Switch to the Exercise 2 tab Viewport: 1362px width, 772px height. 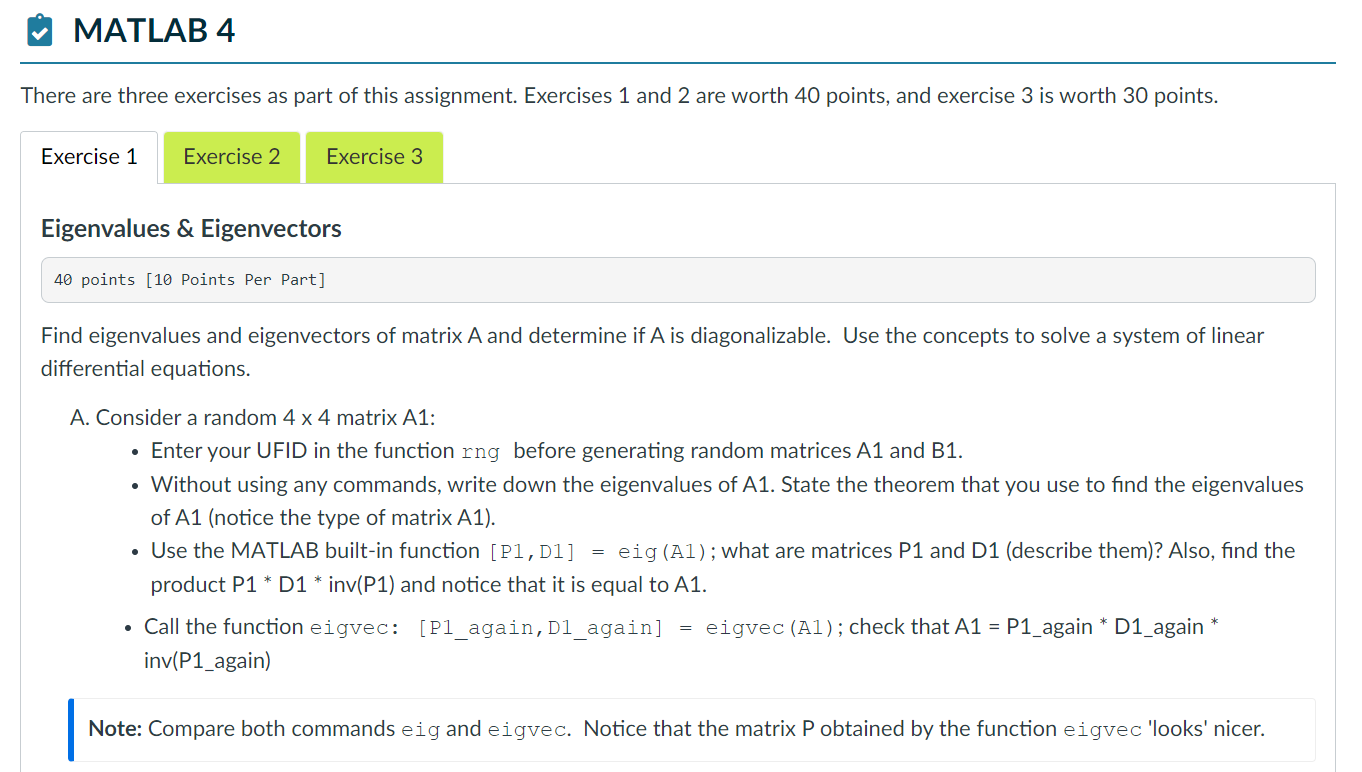tap(231, 157)
